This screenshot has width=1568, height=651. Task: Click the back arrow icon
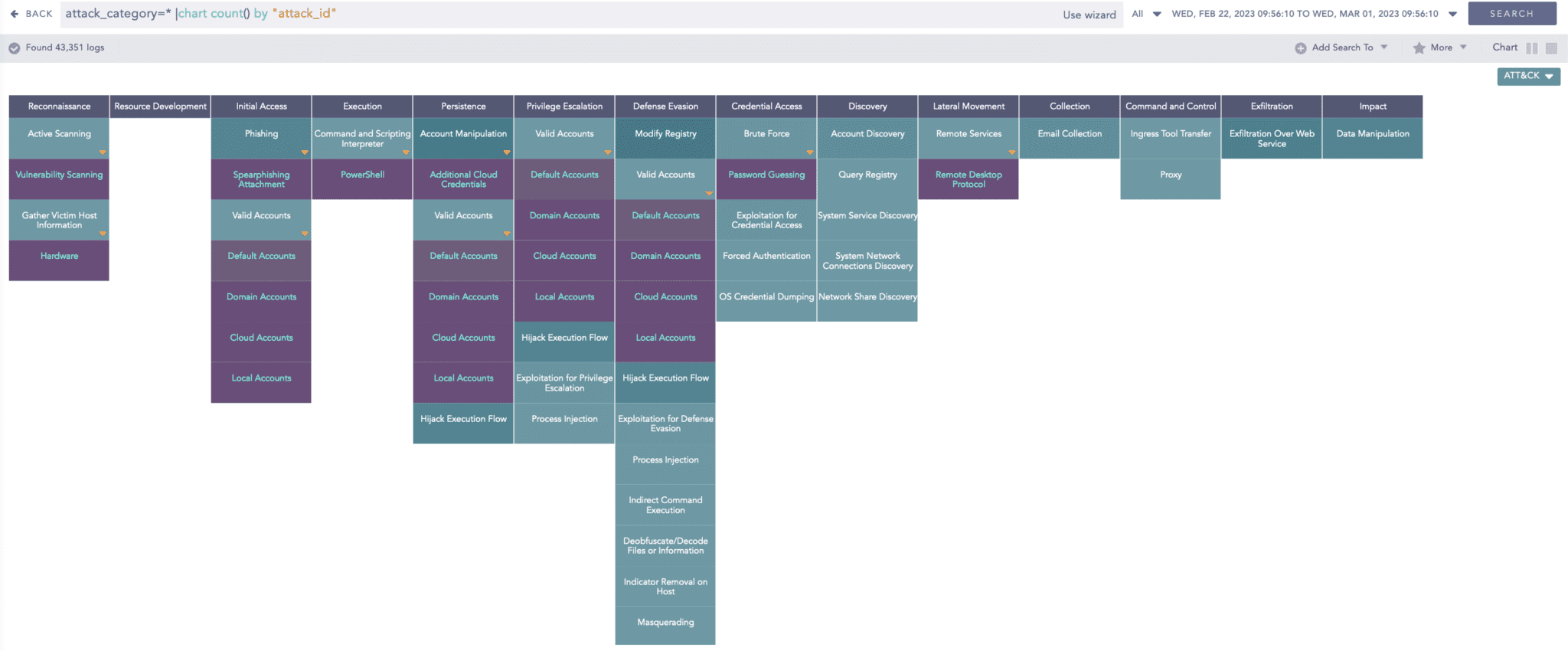14,14
